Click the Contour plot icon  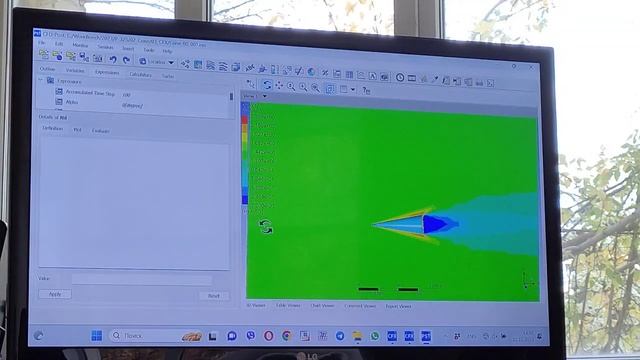198,64
